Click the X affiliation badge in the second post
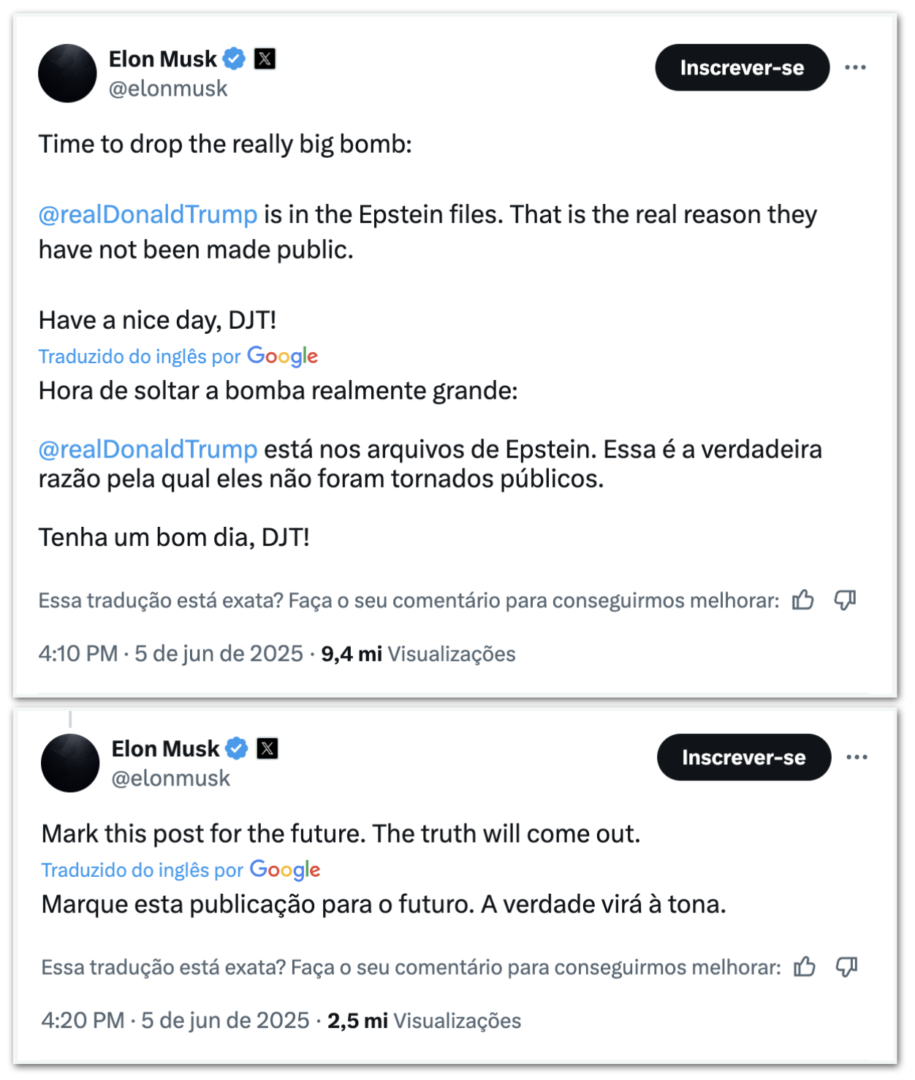Image resolution: width=915 pixels, height=1080 pixels. 267,748
